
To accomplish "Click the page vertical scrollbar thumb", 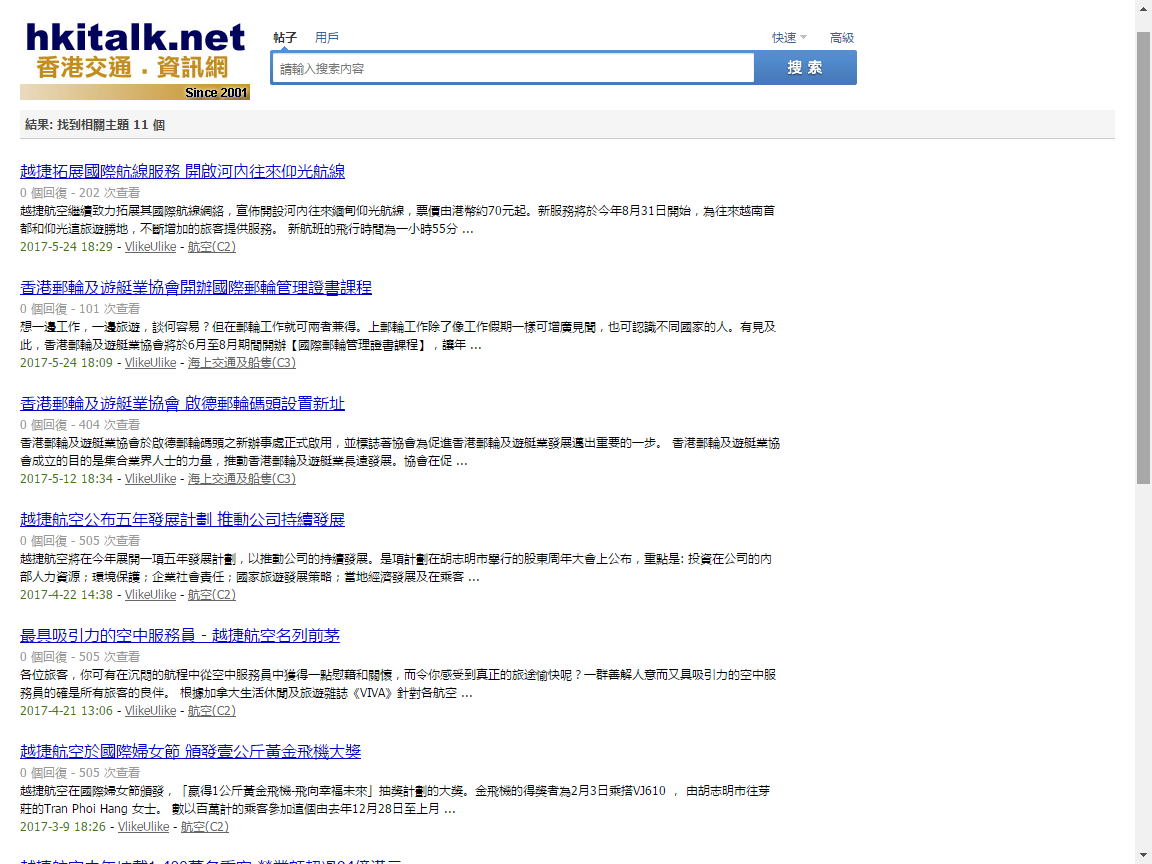I will tap(1143, 257).
